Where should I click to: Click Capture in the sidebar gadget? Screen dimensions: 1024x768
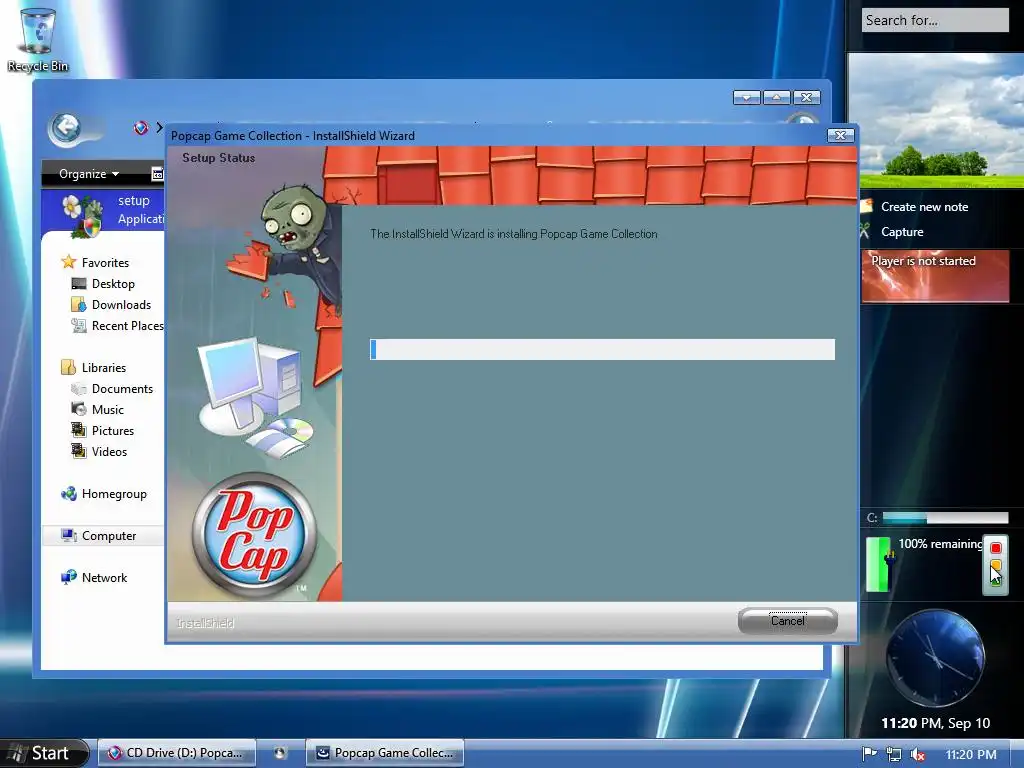pyautogui.click(x=902, y=232)
